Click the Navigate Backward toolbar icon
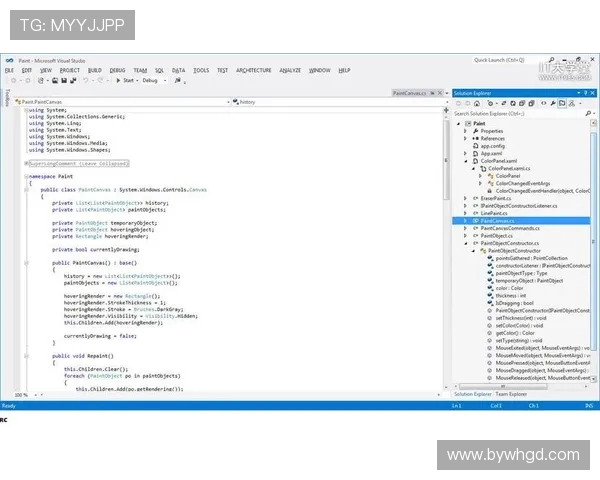The width and height of the screenshot is (600, 480). [x=14, y=80]
